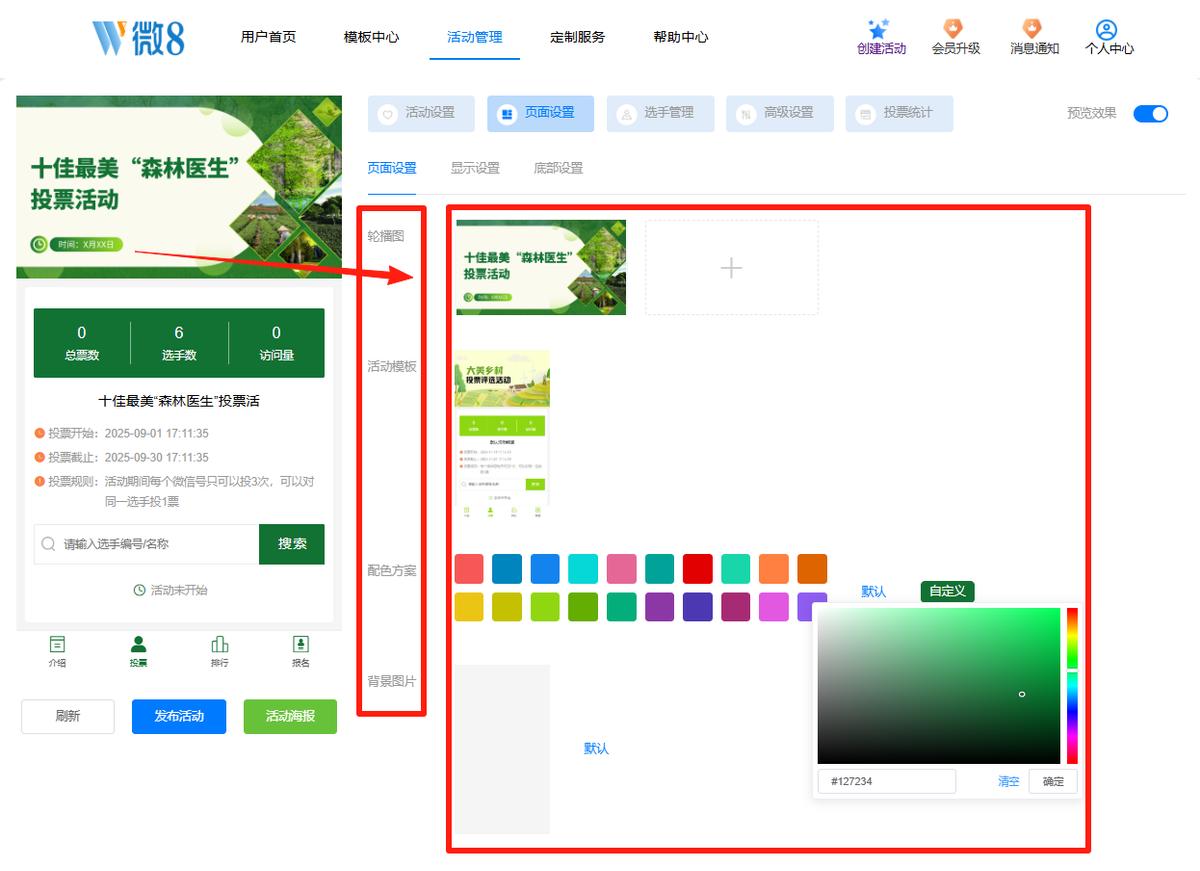The image size is (1200, 871).
Task: Switch to the 活动设置 tab
Action: [421, 114]
